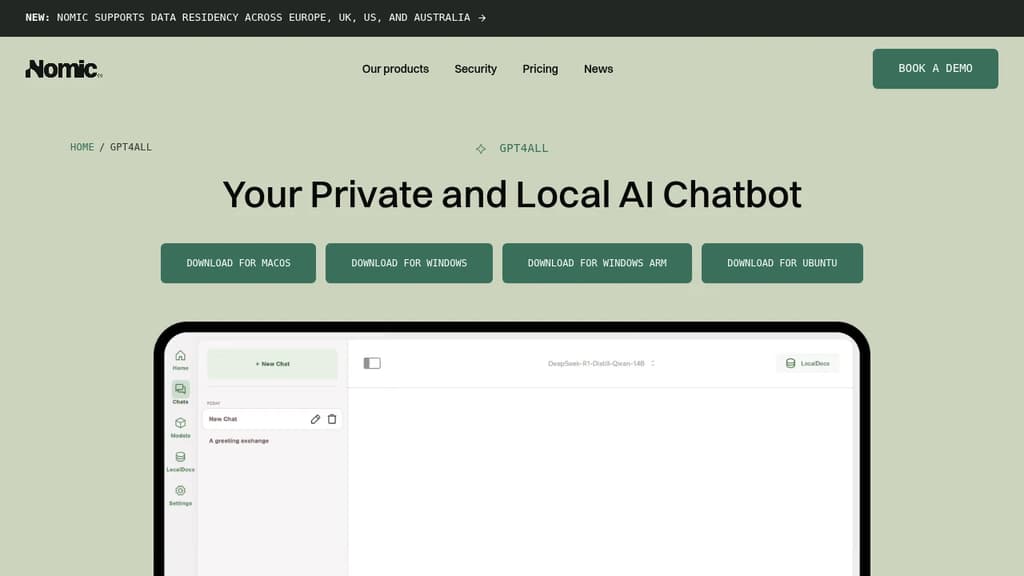Screen dimensions: 1024x576
Task: Click the + New Chat button
Action: (272, 364)
